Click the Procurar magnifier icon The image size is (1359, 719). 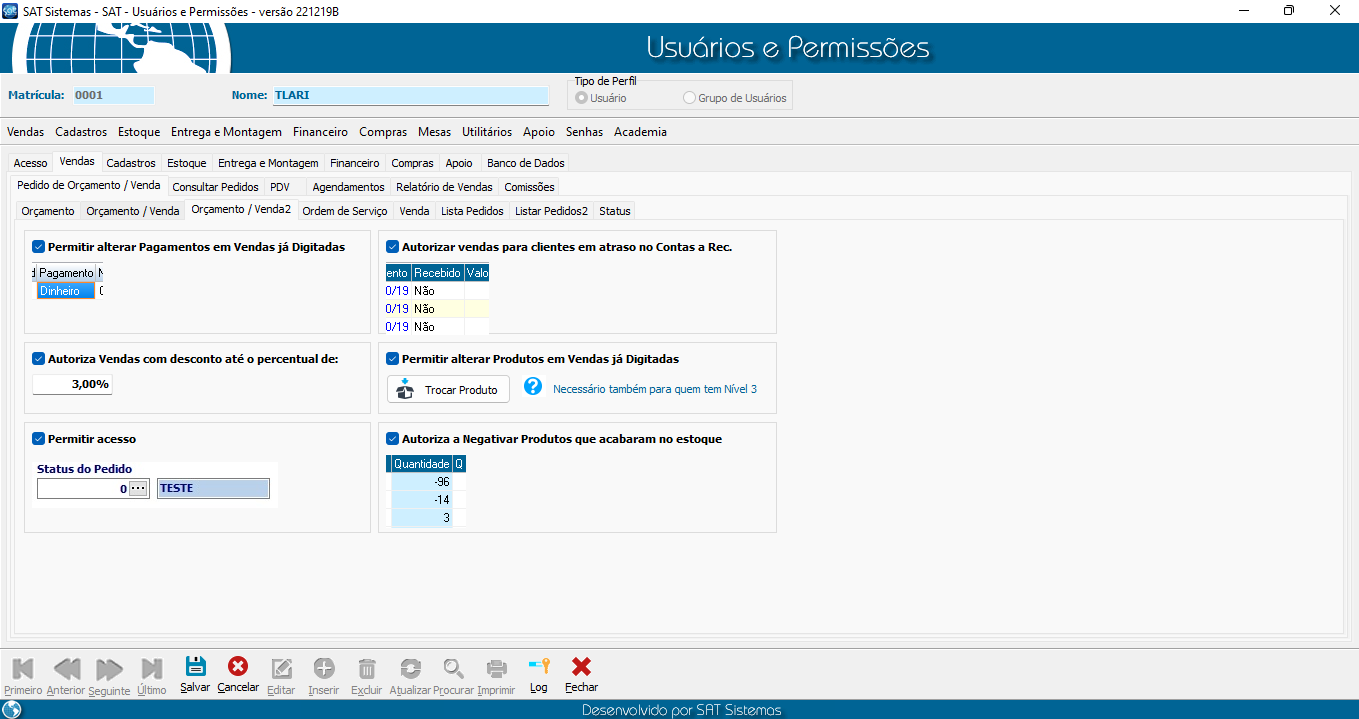tap(454, 668)
